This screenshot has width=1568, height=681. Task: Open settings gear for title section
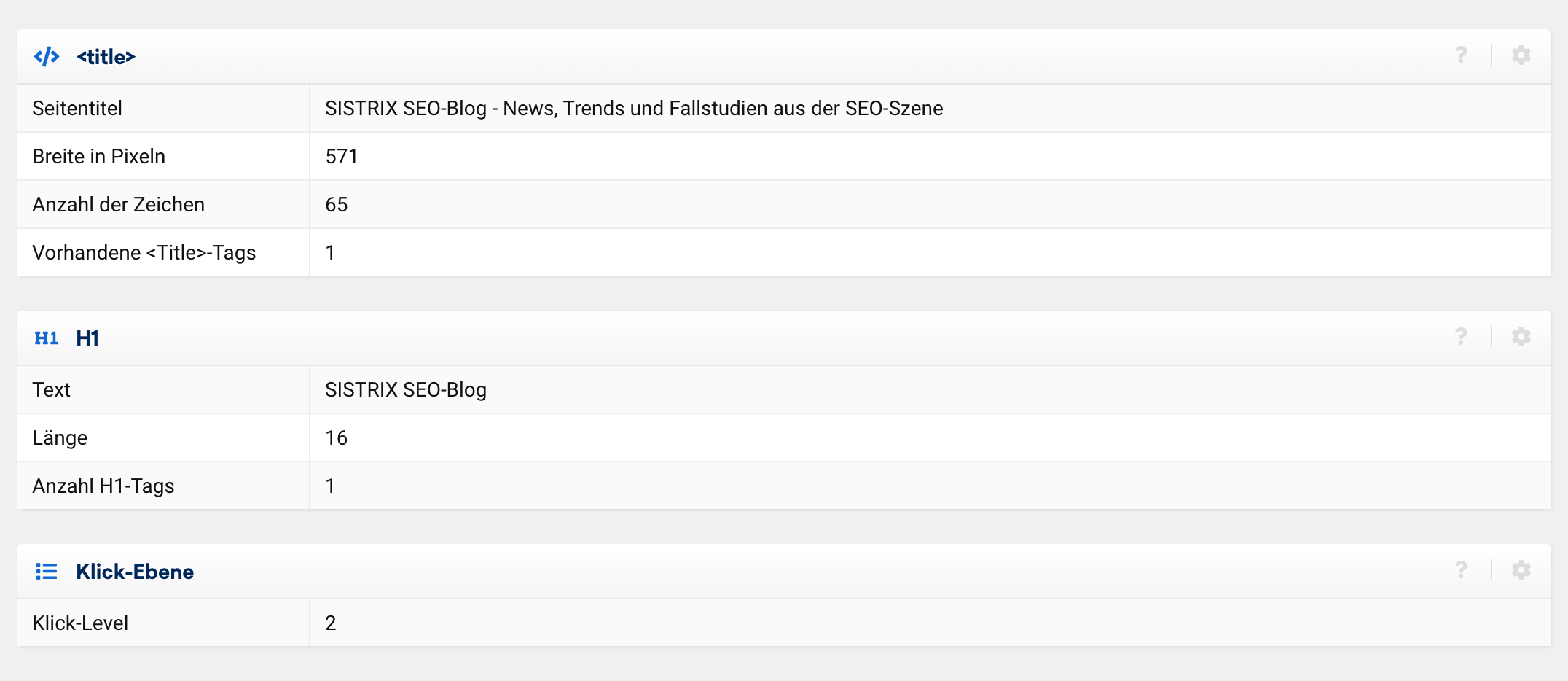(1521, 55)
